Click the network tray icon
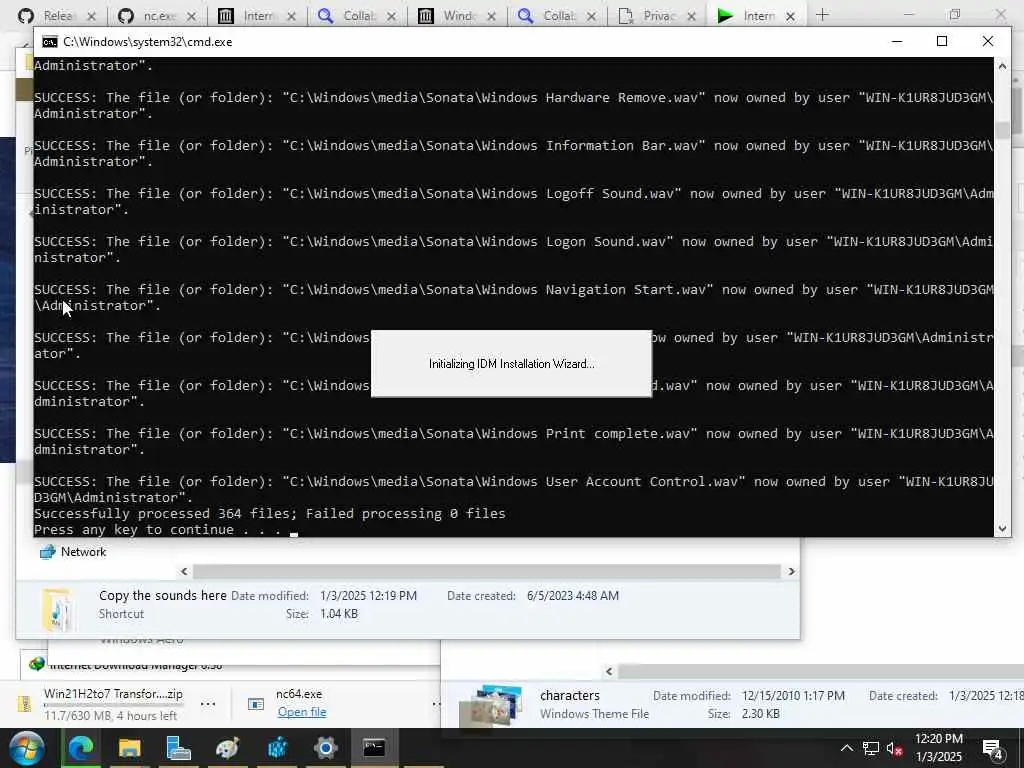This screenshot has width=1024, height=768. click(x=871, y=748)
